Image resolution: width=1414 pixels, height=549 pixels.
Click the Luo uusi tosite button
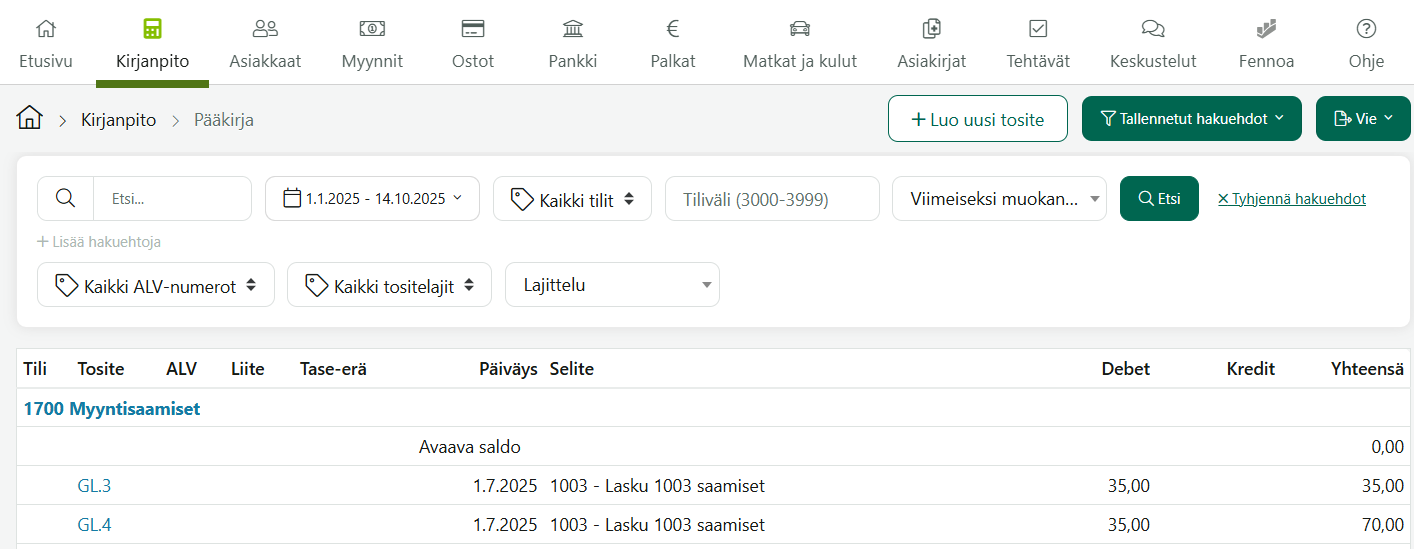pos(978,119)
